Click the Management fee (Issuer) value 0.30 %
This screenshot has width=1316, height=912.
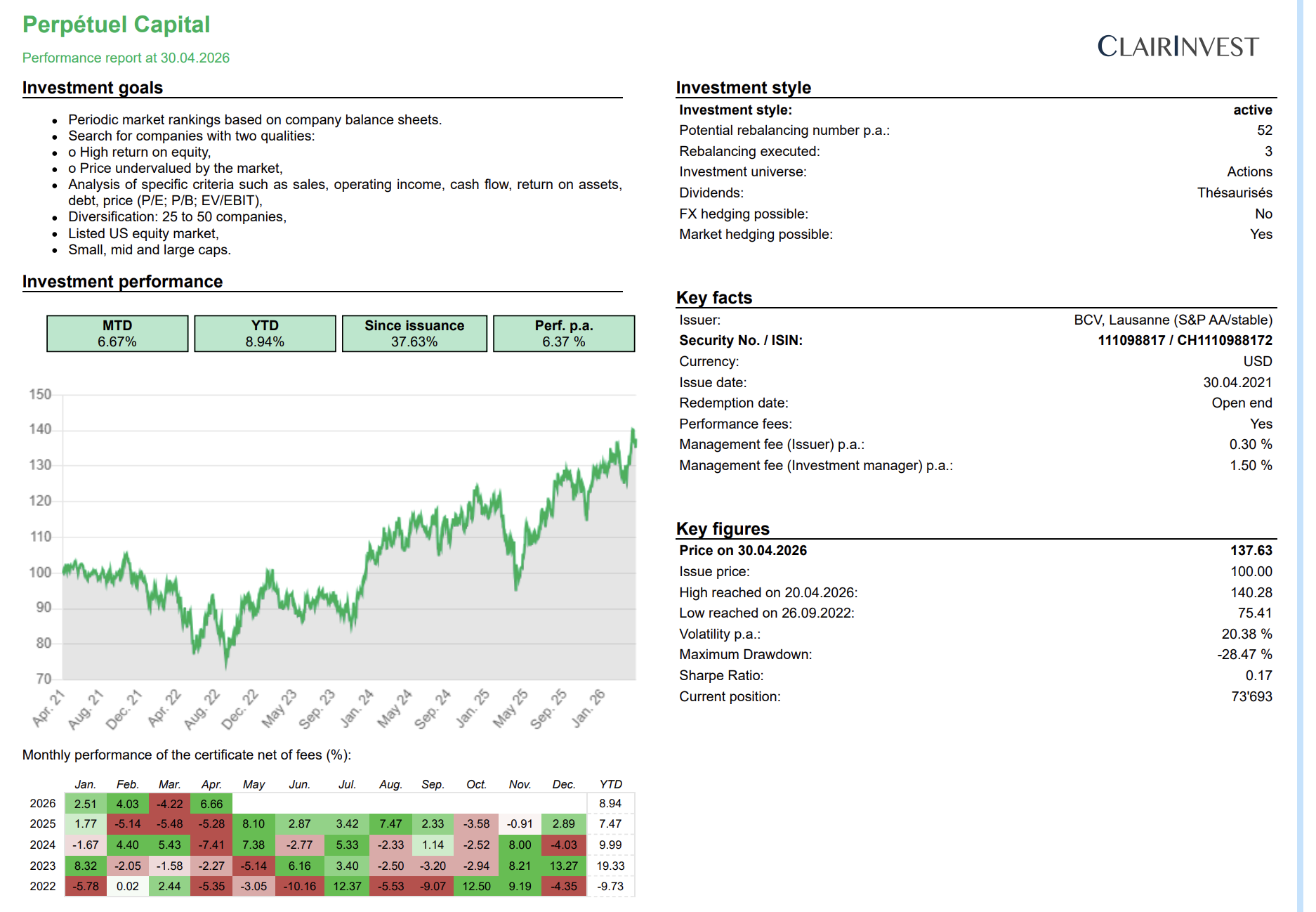pos(1250,445)
